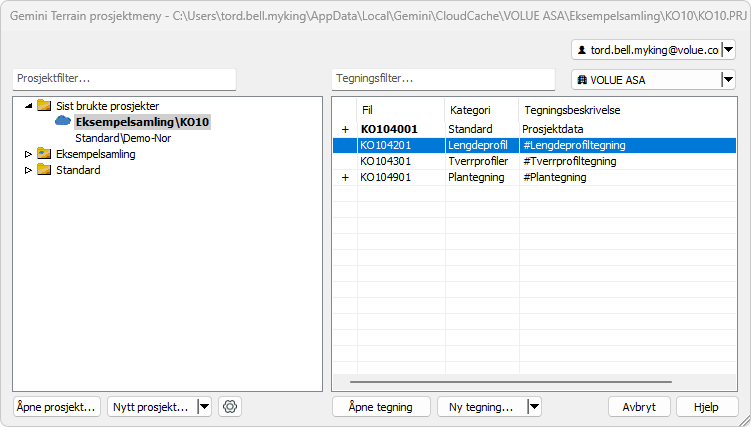Viewport: 751px width, 427px height.
Task: Click the settings gear icon
Action: click(x=230, y=407)
